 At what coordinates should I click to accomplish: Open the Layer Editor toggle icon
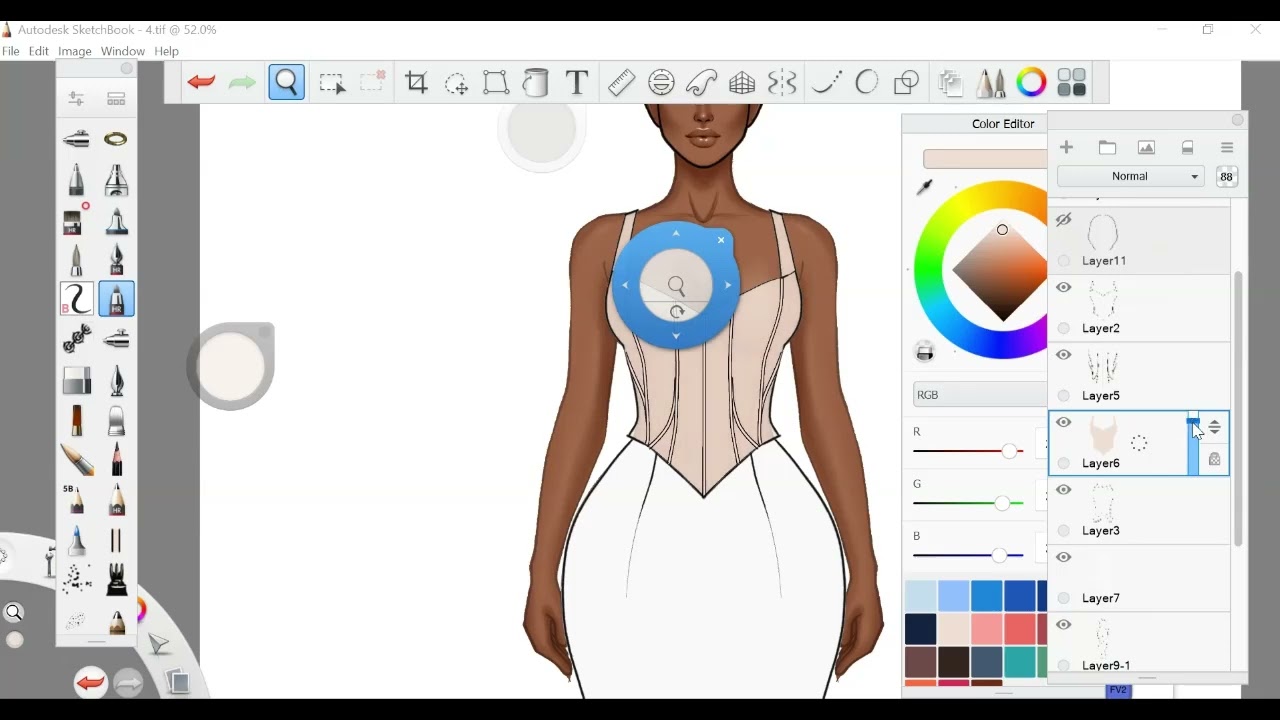coord(951,83)
